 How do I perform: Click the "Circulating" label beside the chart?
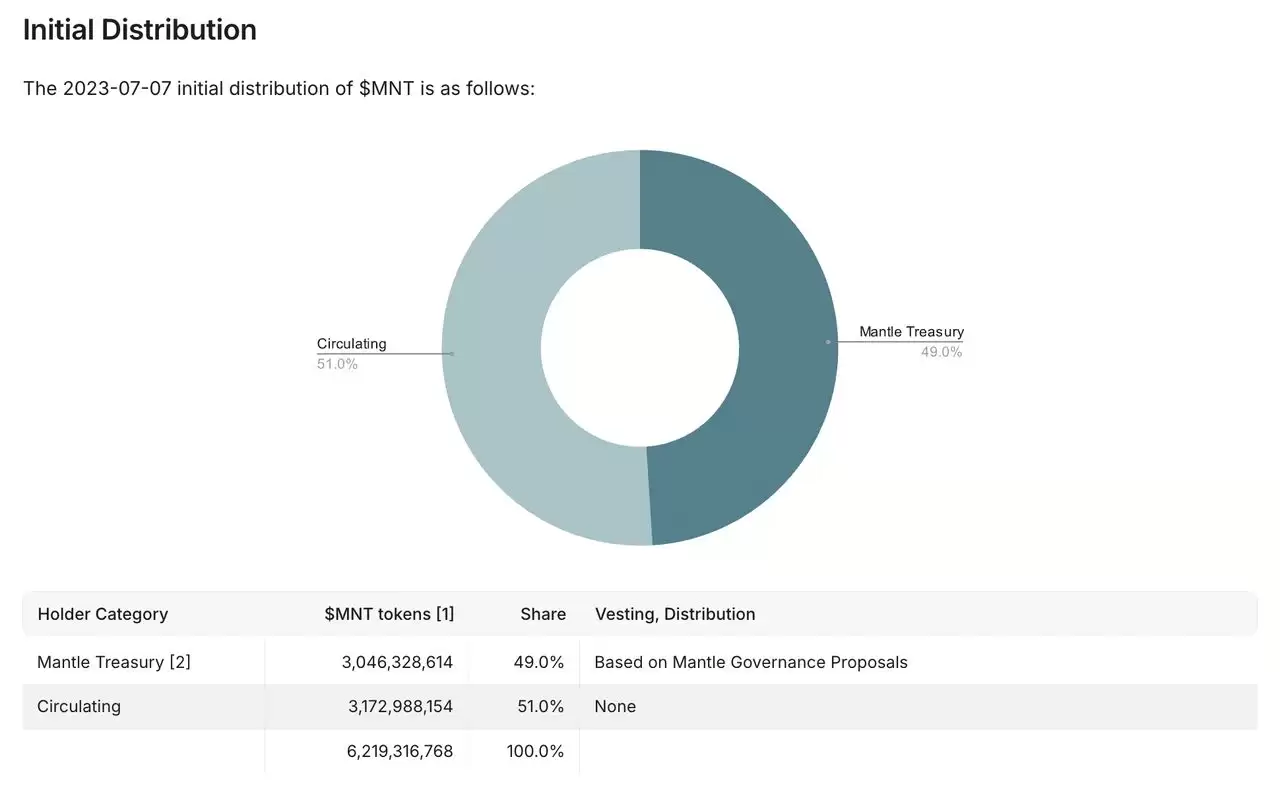click(351, 344)
